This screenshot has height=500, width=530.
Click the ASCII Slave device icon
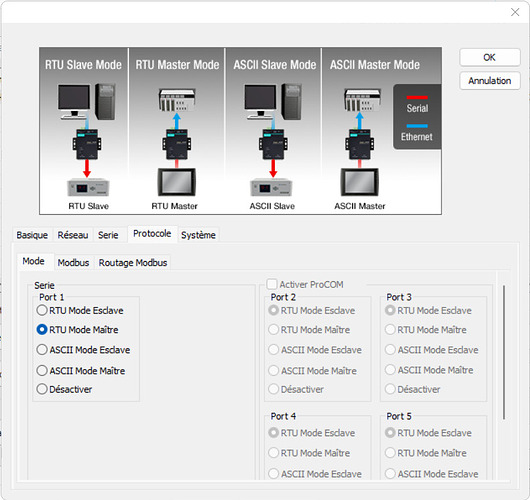(271, 187)
